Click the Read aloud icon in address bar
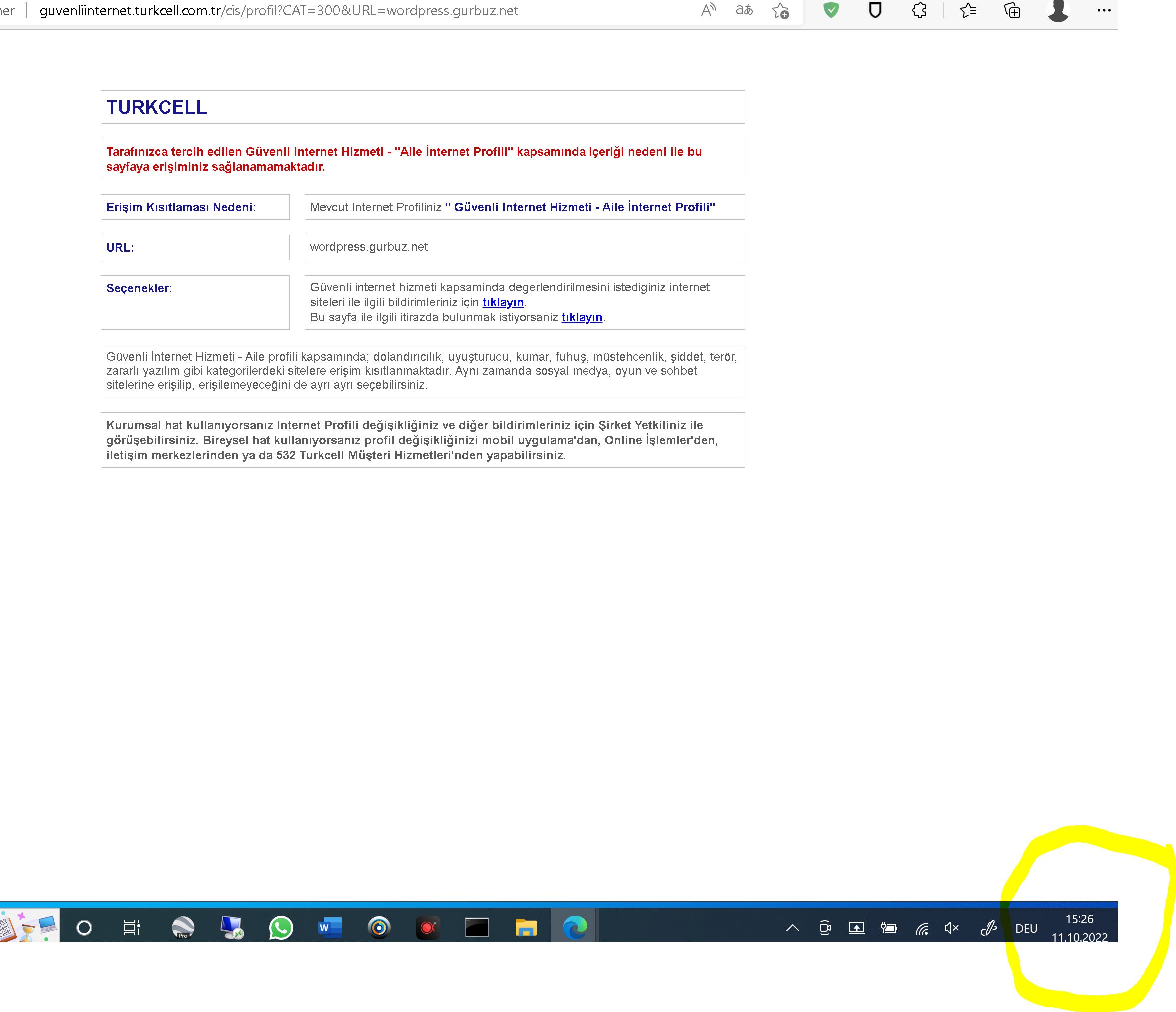The width and height of the screenshot is (1176, 1012). coord(708,10)
